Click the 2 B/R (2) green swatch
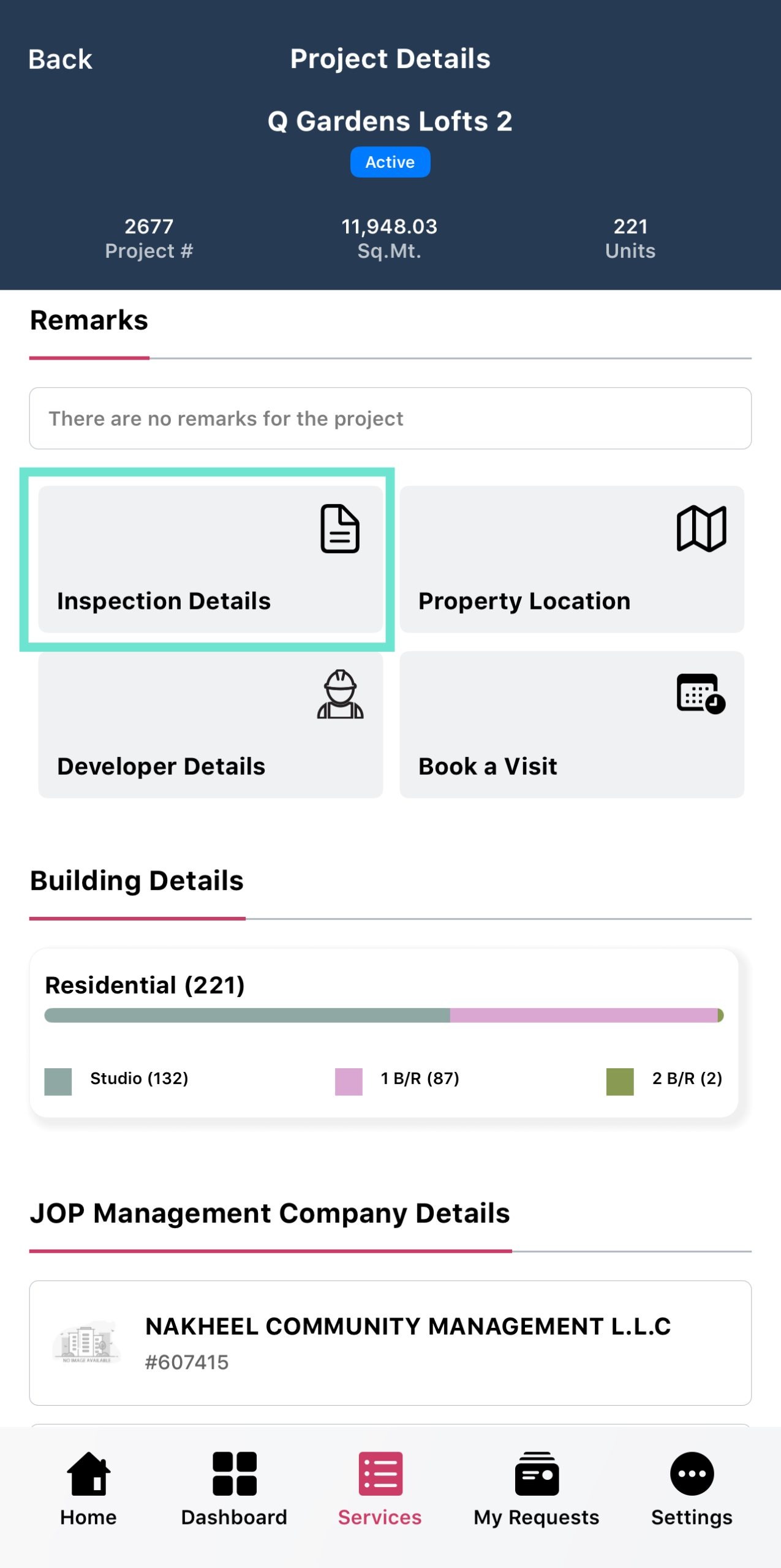Image resolution: width=781 pixels, height=1568 pixels. coord(619,1081)
